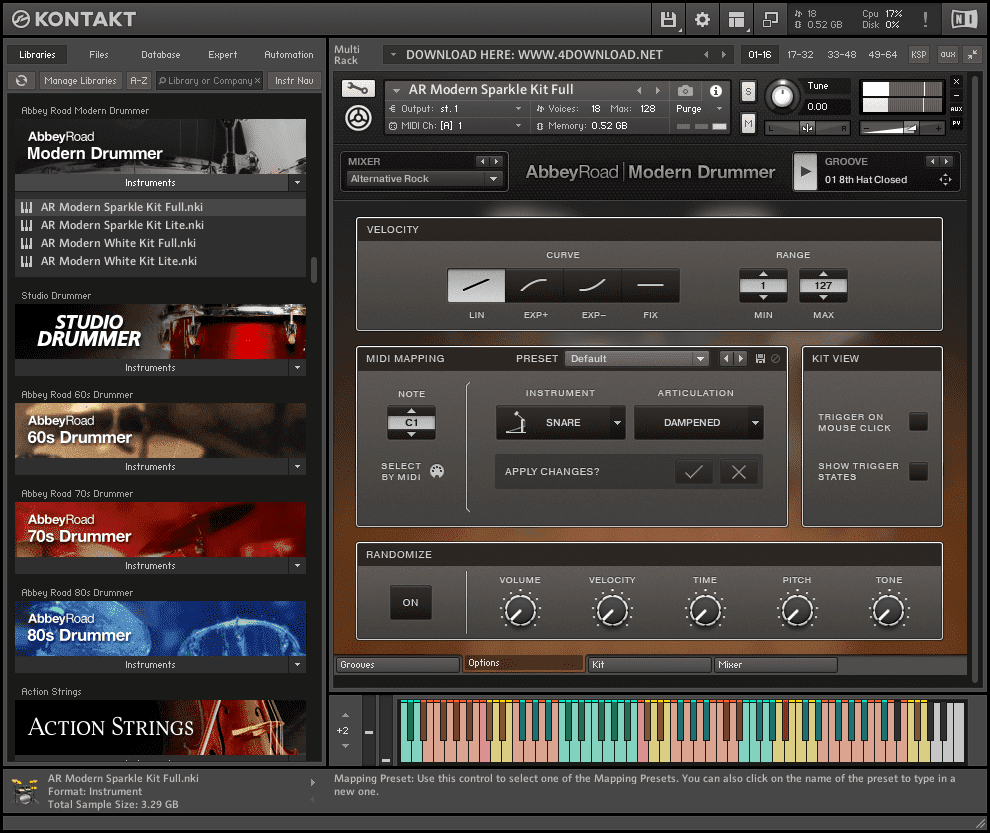Expand Studio Drummer Instruments dropdown arrow
The width and height of the screenshot is (990, 833).
point(297,368)
